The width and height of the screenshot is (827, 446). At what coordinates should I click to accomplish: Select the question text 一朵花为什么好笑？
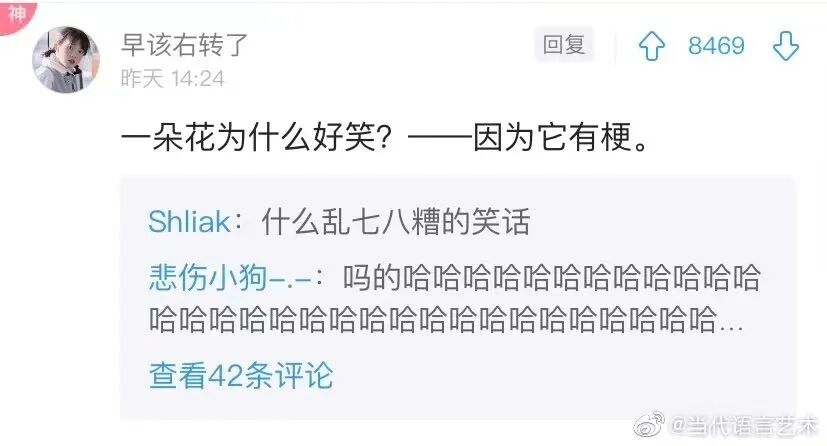tap(257, 138)
